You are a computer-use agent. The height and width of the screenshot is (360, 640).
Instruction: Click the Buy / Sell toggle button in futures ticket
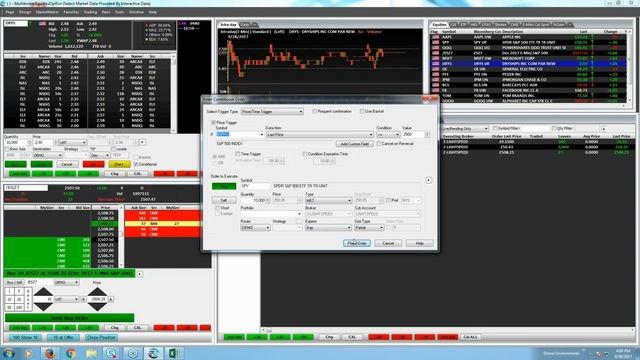pos(14,282)
